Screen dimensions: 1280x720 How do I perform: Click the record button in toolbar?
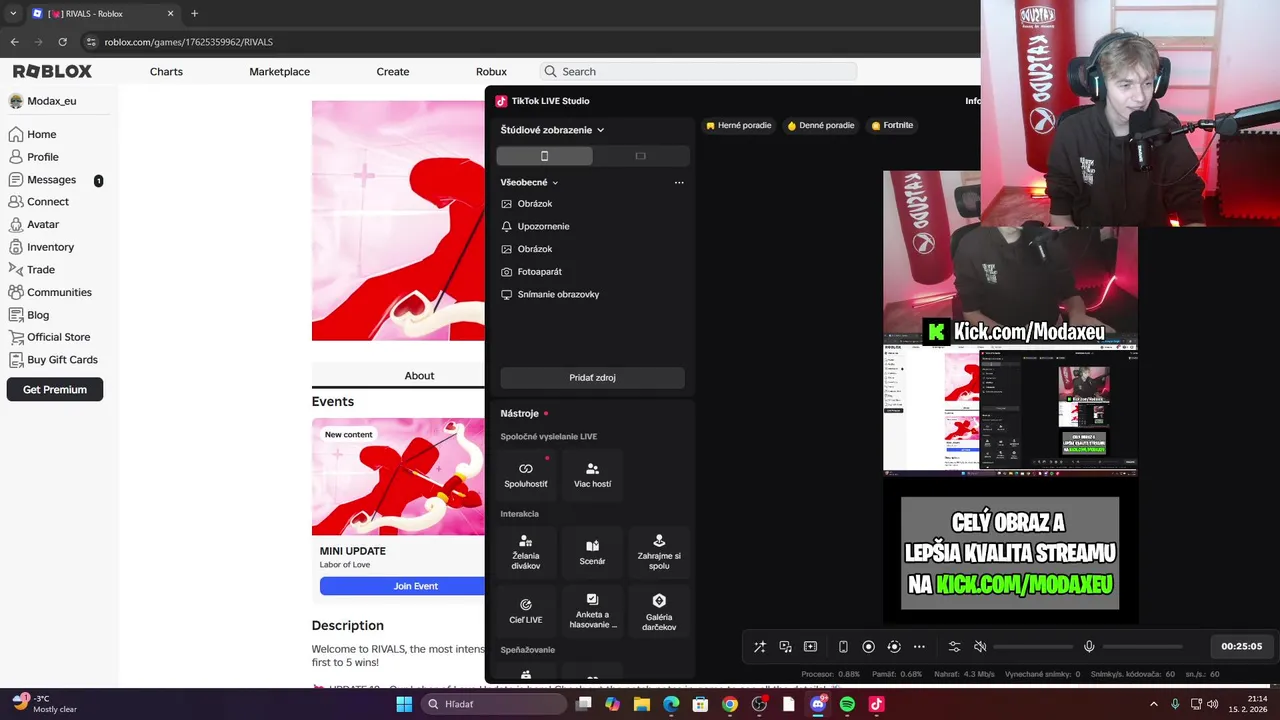(868, 647)
